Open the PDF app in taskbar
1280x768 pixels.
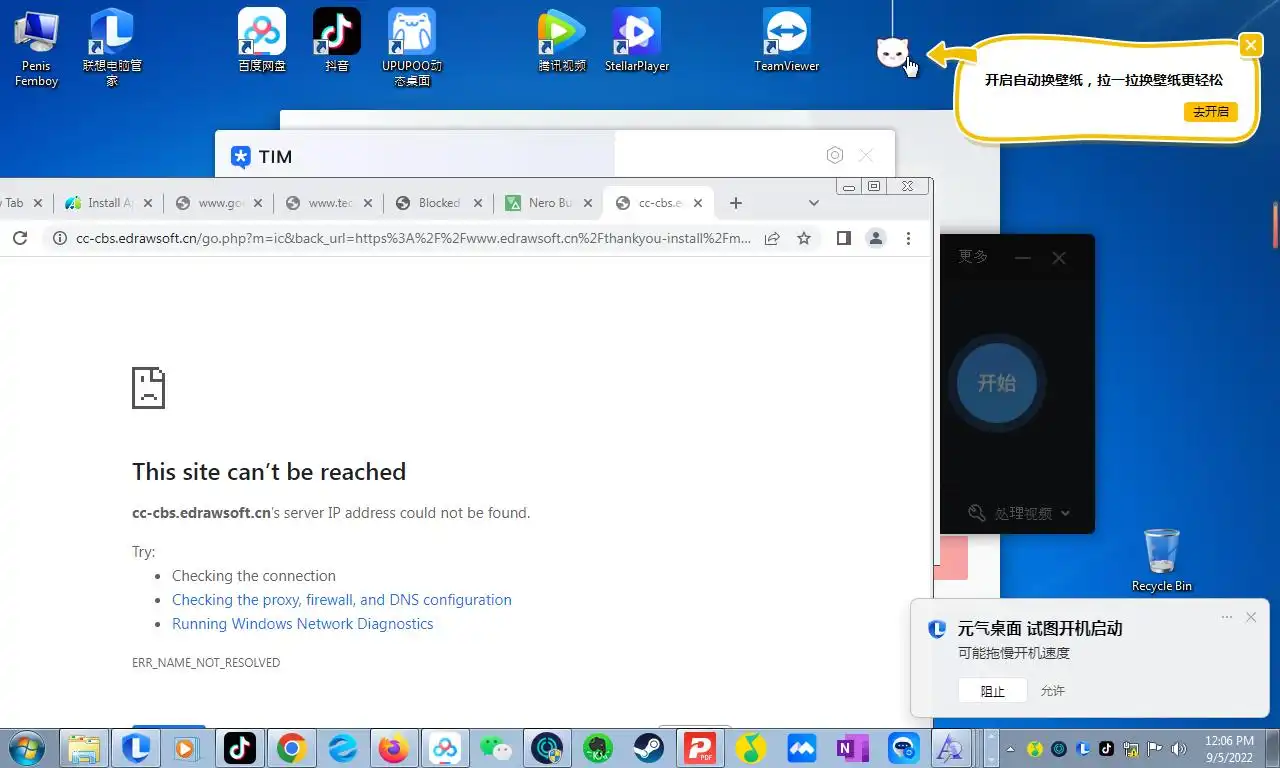[701, 748]
